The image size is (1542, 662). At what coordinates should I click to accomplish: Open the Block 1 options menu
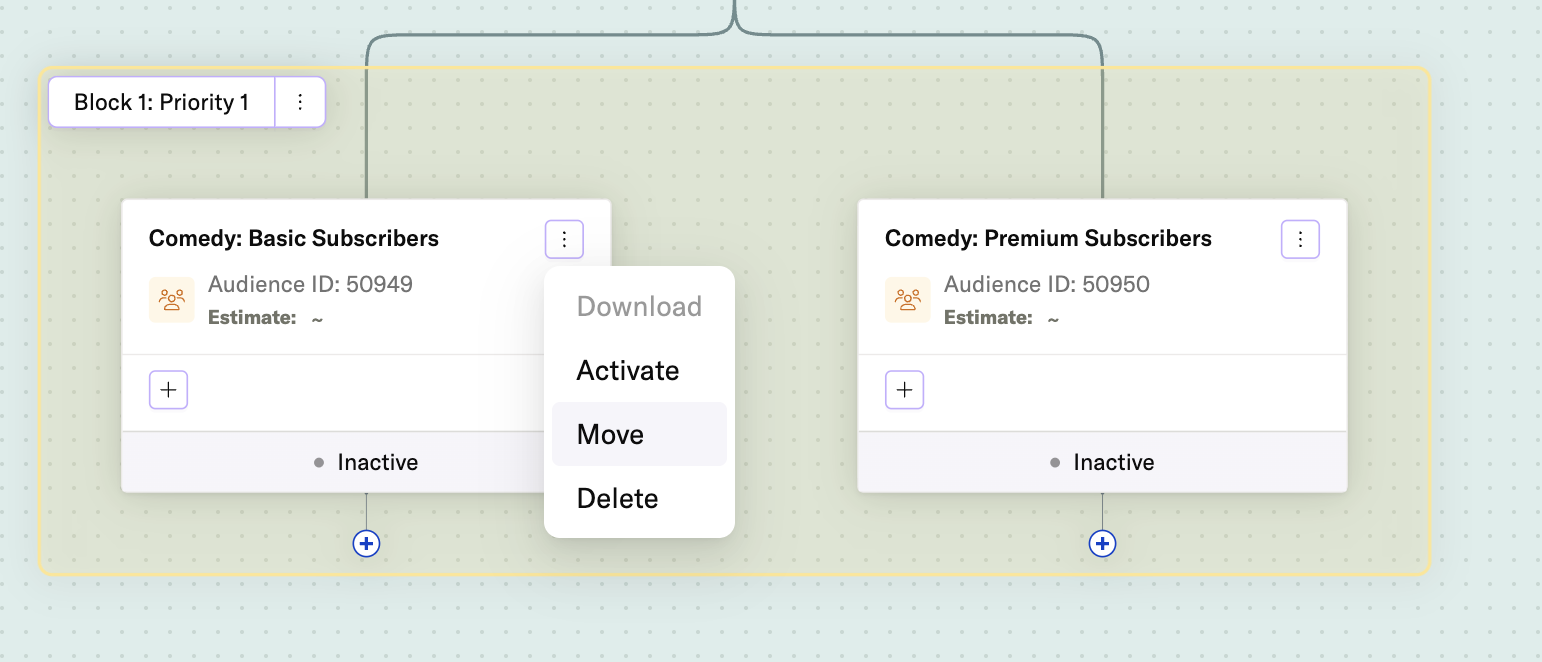tap(300, 101)
